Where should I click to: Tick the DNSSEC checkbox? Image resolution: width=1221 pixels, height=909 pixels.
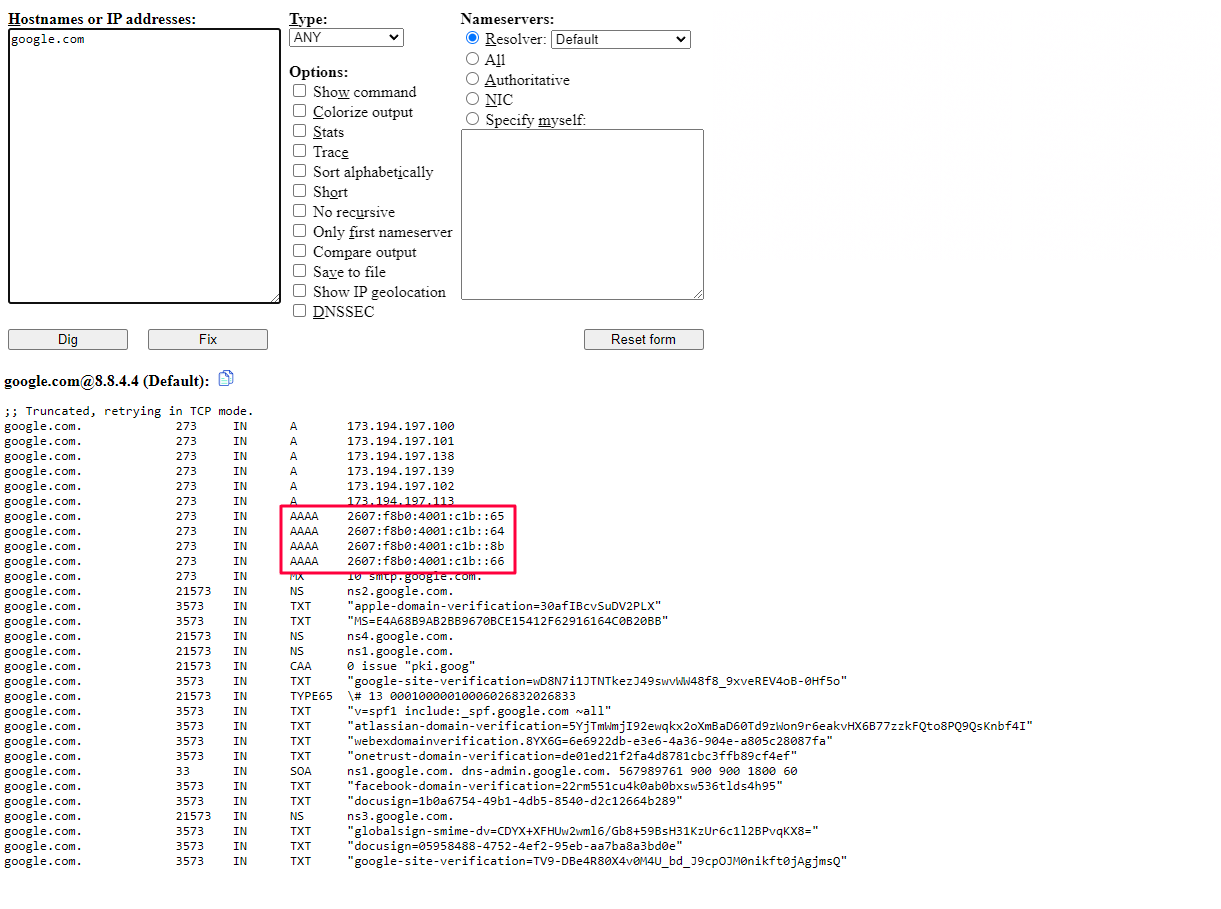[299, 311]
